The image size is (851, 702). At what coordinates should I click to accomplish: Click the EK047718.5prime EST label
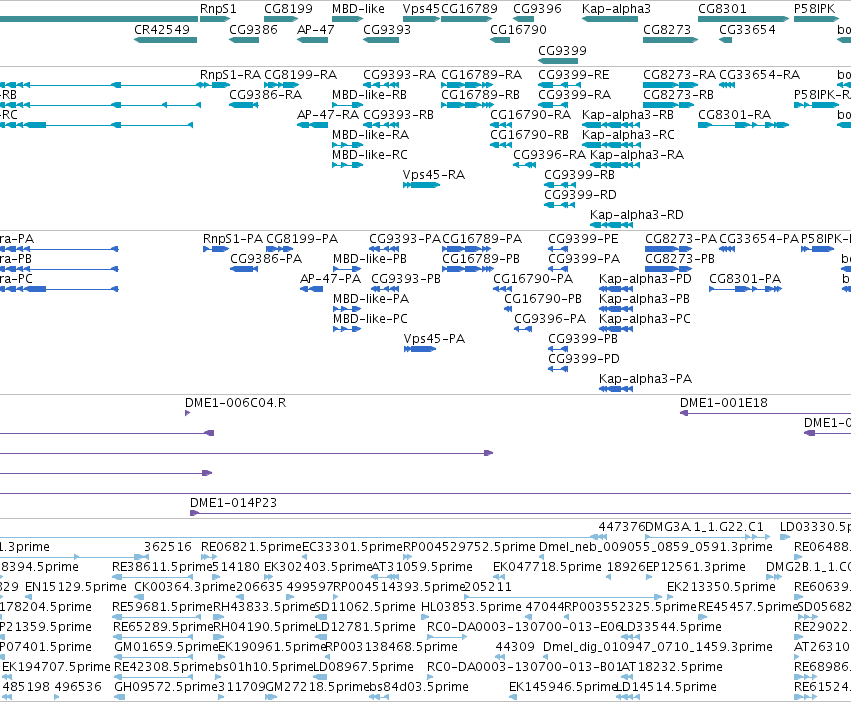[547, 567]
